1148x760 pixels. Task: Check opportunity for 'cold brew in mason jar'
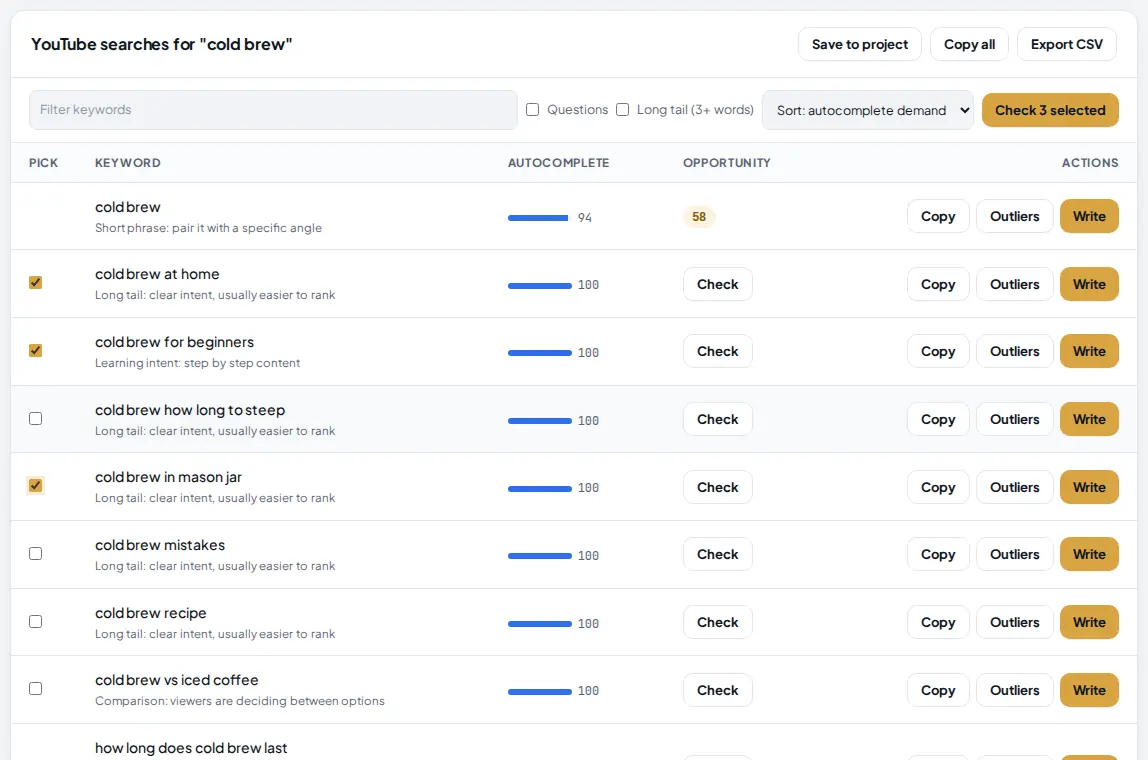click(718, 487)
